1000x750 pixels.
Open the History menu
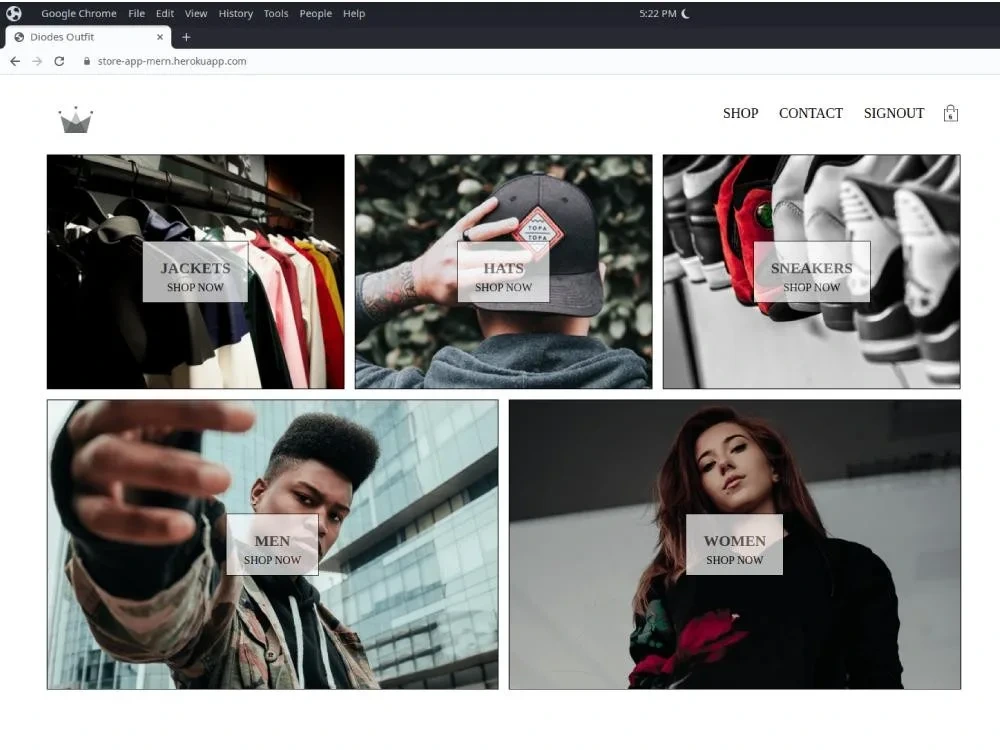coord(235,13)
